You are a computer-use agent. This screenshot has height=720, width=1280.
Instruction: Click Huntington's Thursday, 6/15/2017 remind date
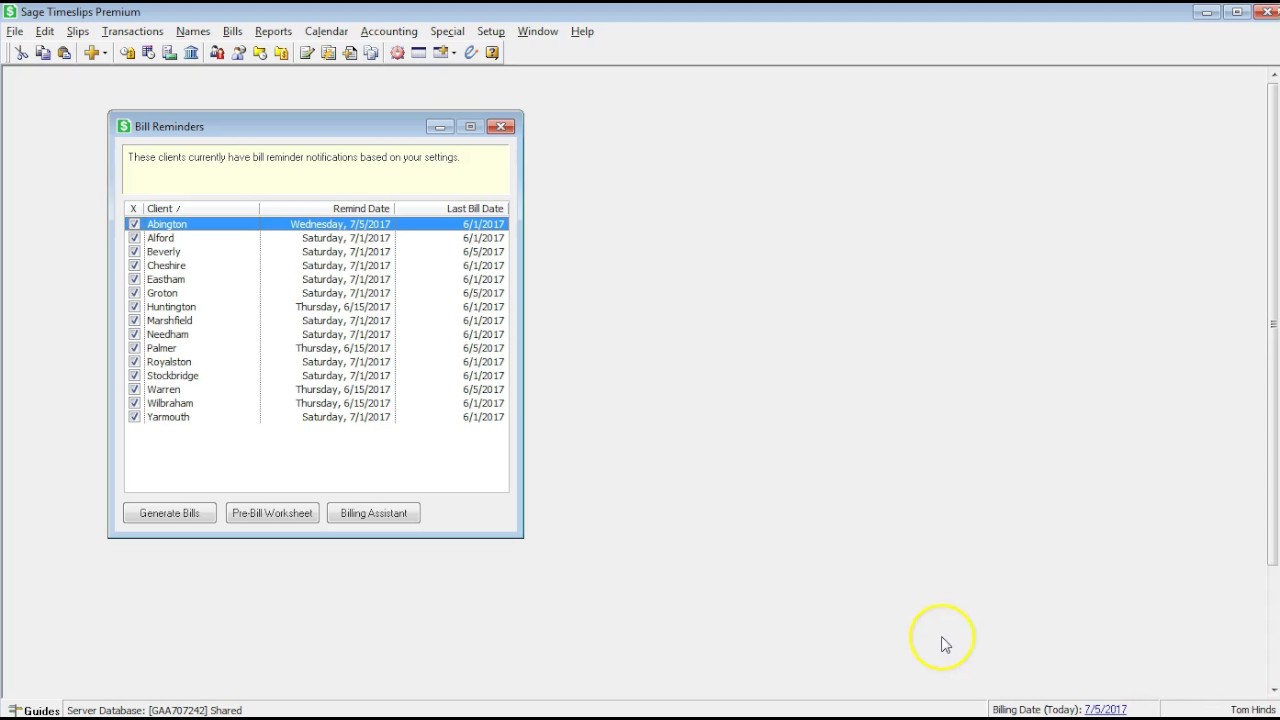343,307
